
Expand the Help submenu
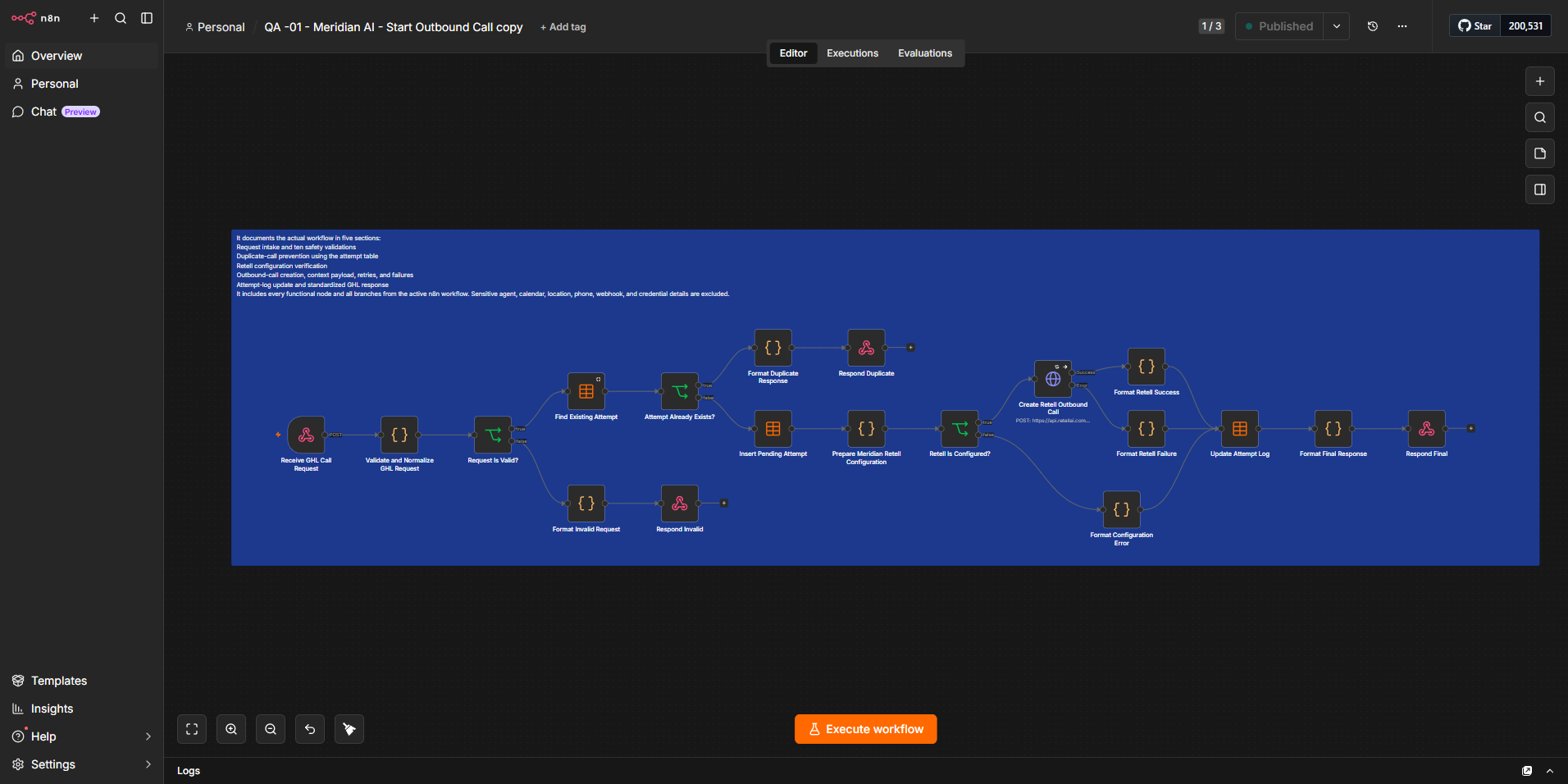(x=148, y=736)
